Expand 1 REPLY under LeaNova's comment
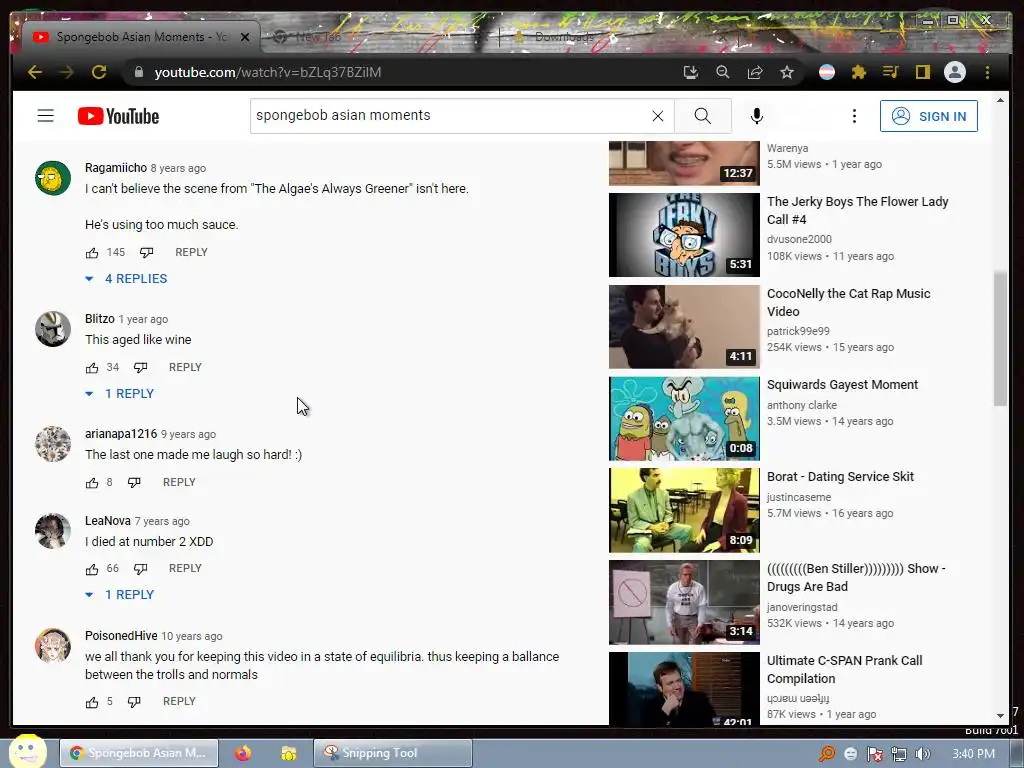The height and width of the screenshot is (768, 1024). [120, 595]
